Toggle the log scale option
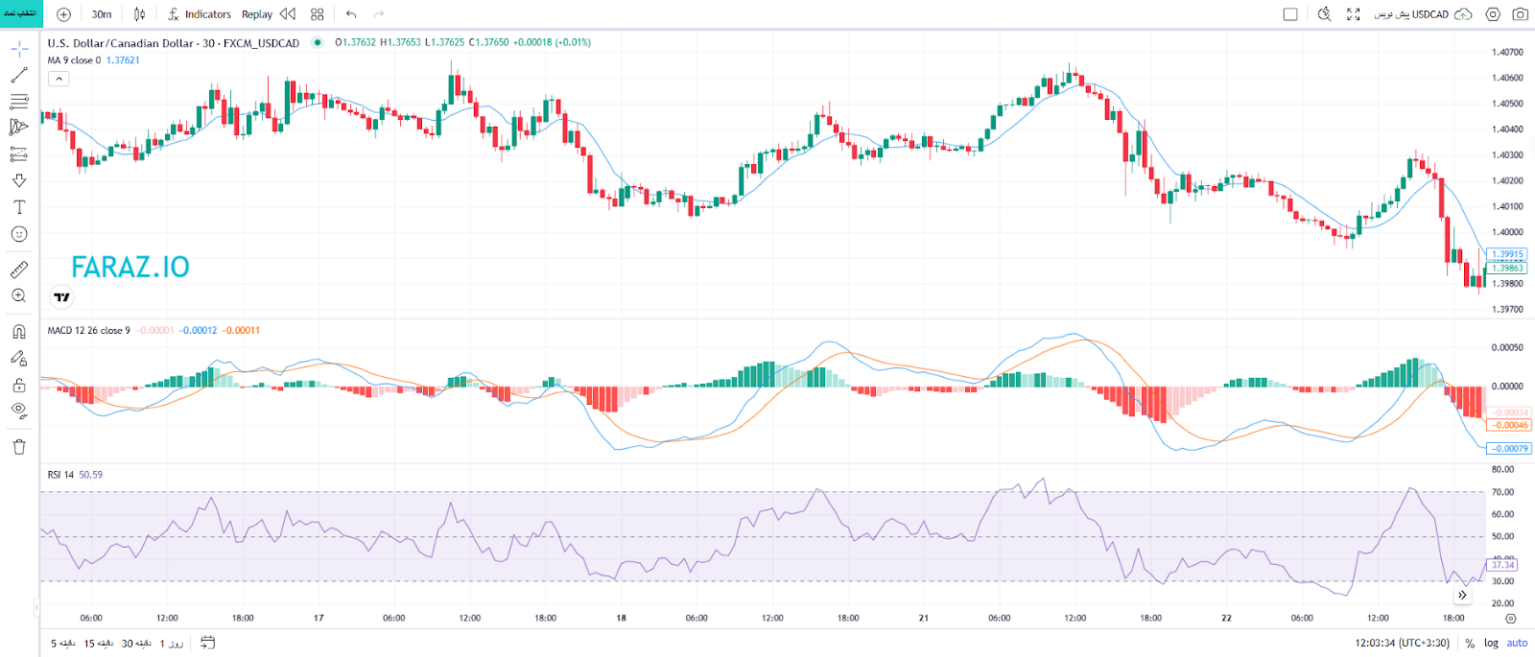The image size is (1535, 657). 1491,643
